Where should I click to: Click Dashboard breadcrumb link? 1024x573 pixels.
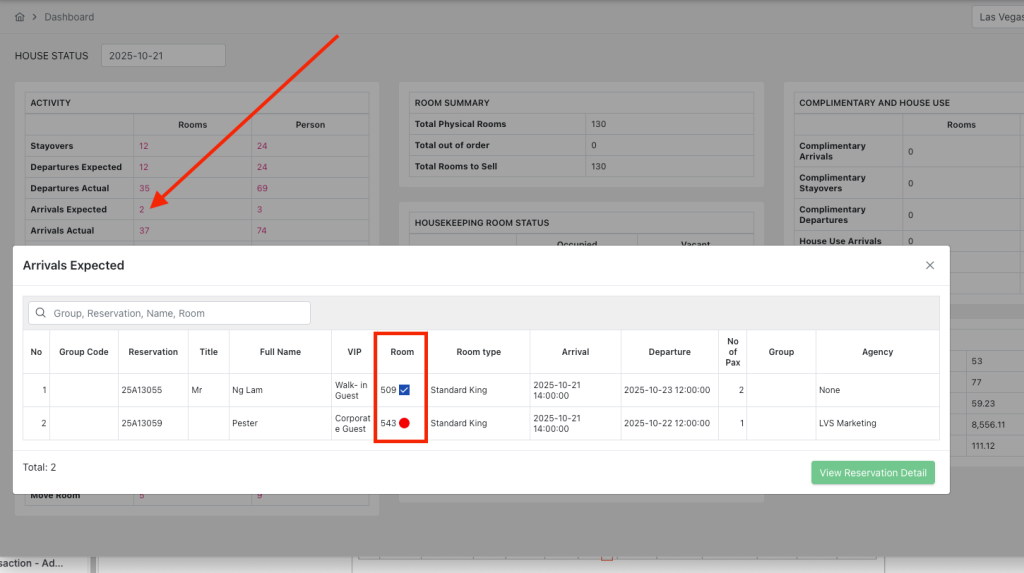(70, 17)
